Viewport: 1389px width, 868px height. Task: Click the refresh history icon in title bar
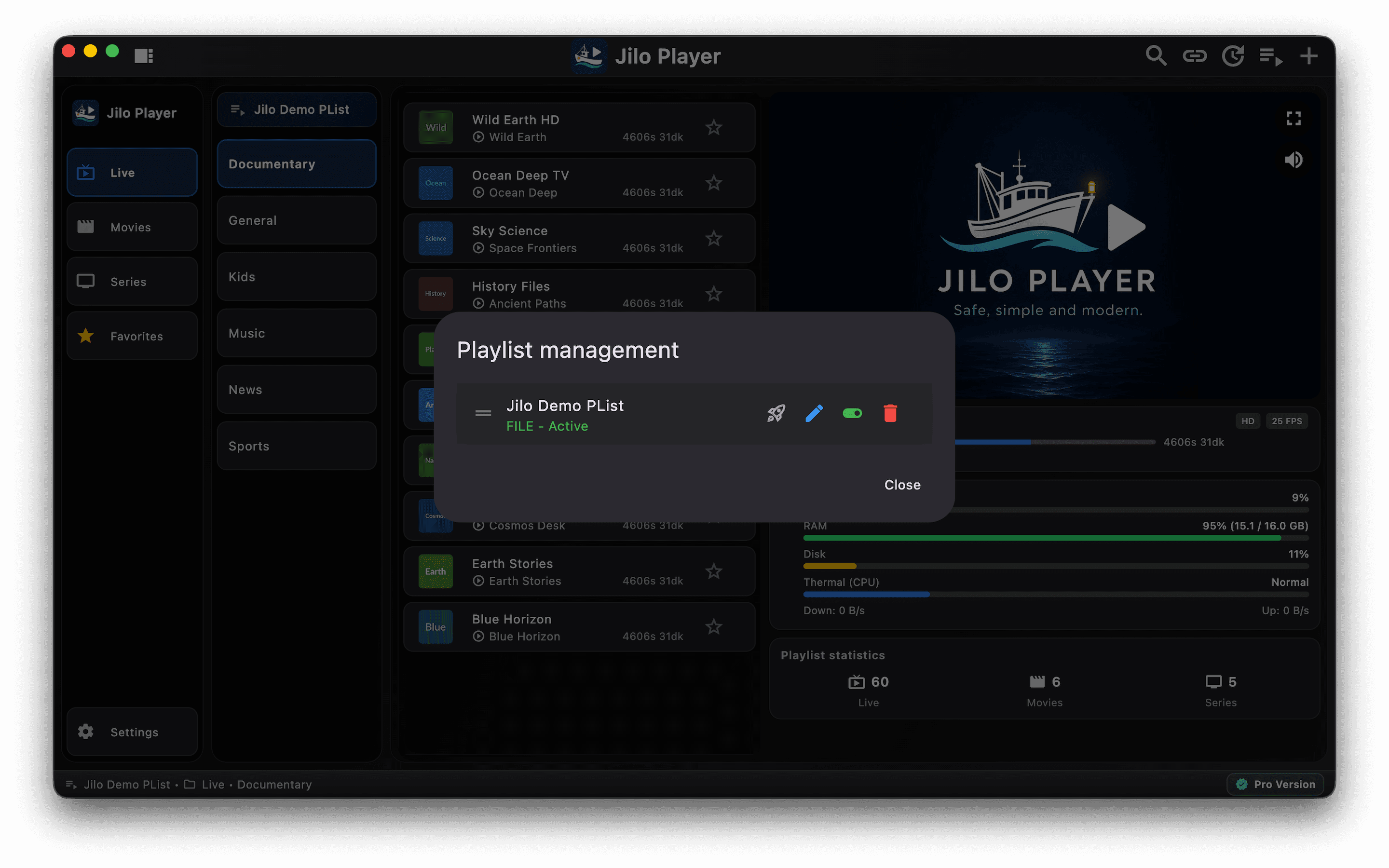click(1233, 55)
